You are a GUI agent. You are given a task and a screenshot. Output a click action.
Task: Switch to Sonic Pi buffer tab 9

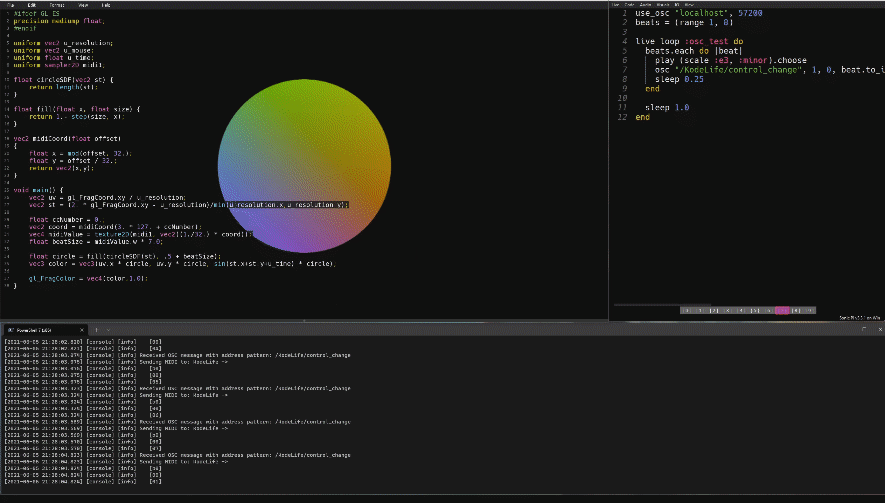point(809,310)
